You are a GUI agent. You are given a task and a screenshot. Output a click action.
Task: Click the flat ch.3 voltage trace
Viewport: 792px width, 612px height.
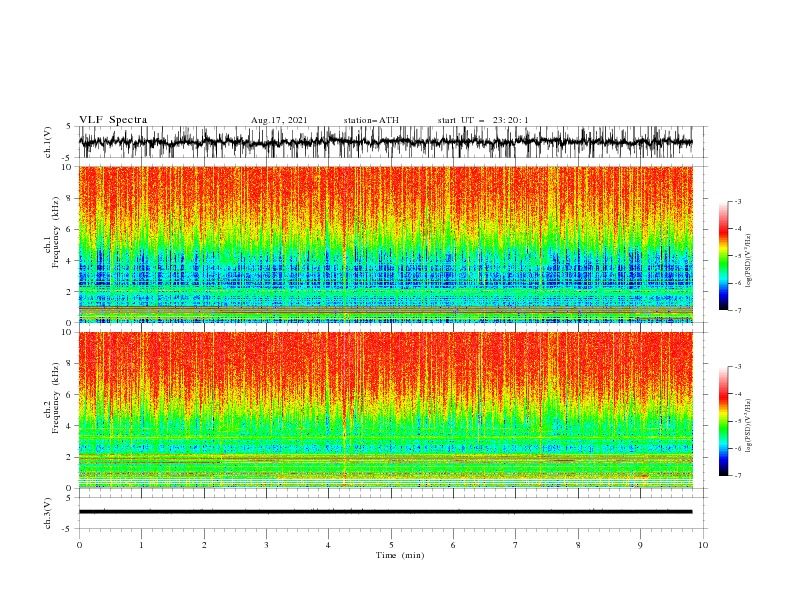pos(385,512)
